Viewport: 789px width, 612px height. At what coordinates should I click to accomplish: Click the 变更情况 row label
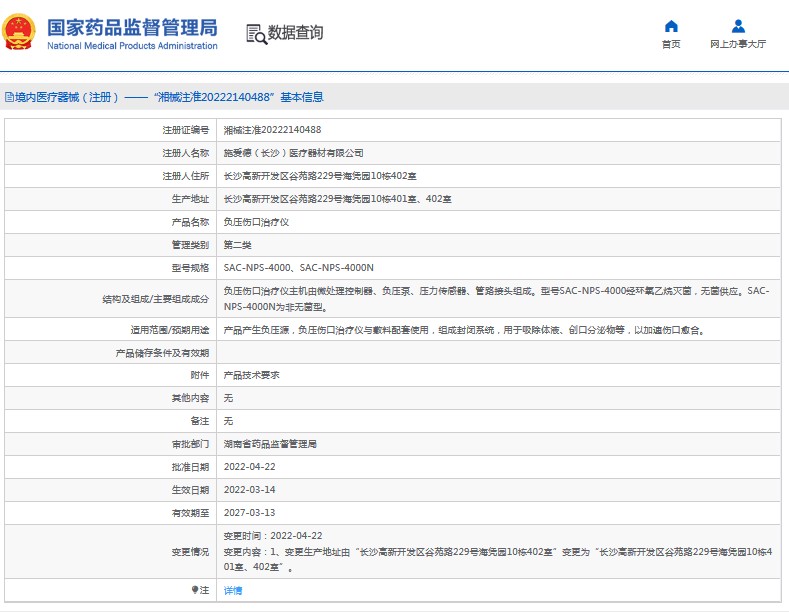pos(190,552)
